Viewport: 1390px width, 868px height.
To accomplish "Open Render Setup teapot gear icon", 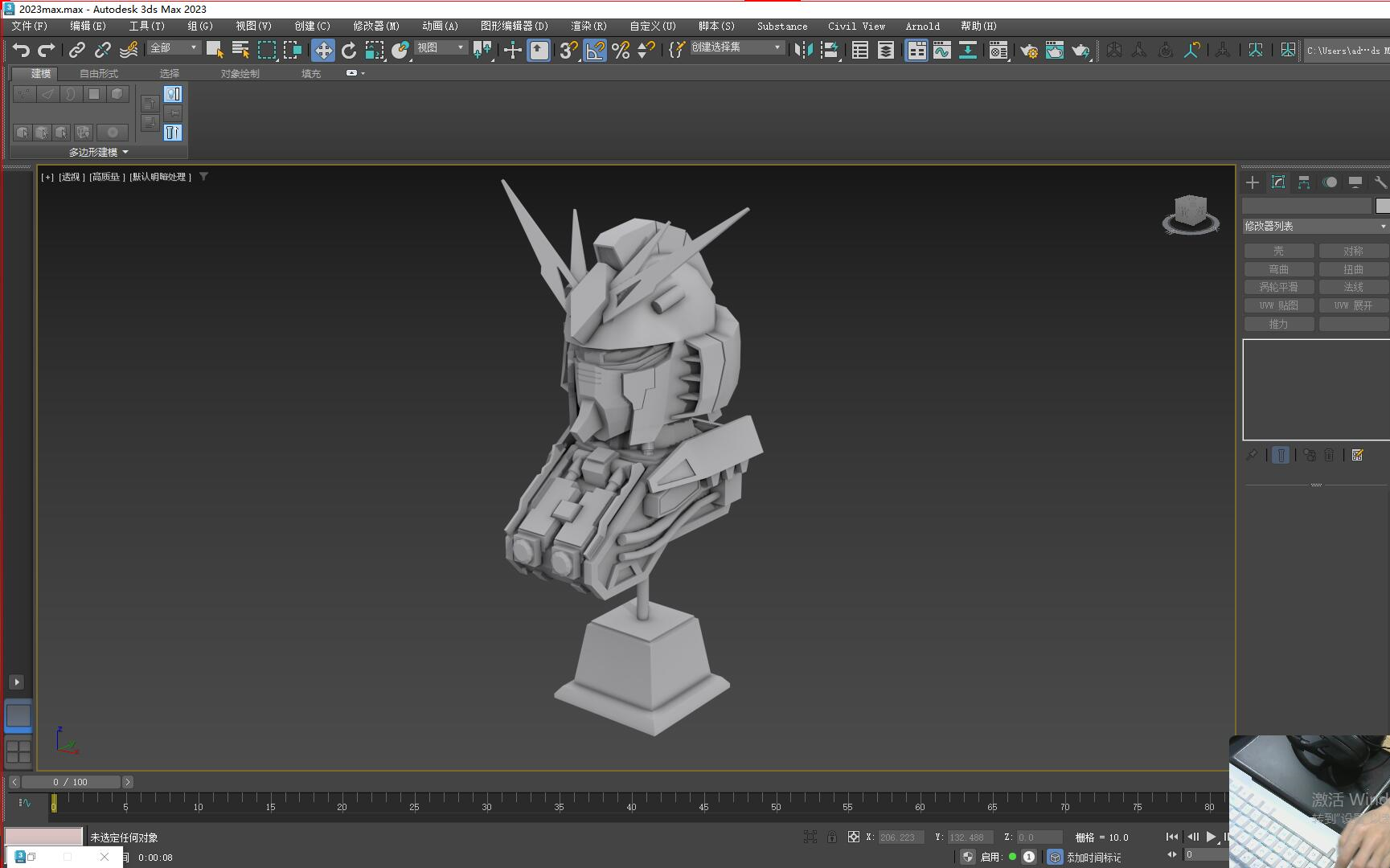I will (1028, 51).
